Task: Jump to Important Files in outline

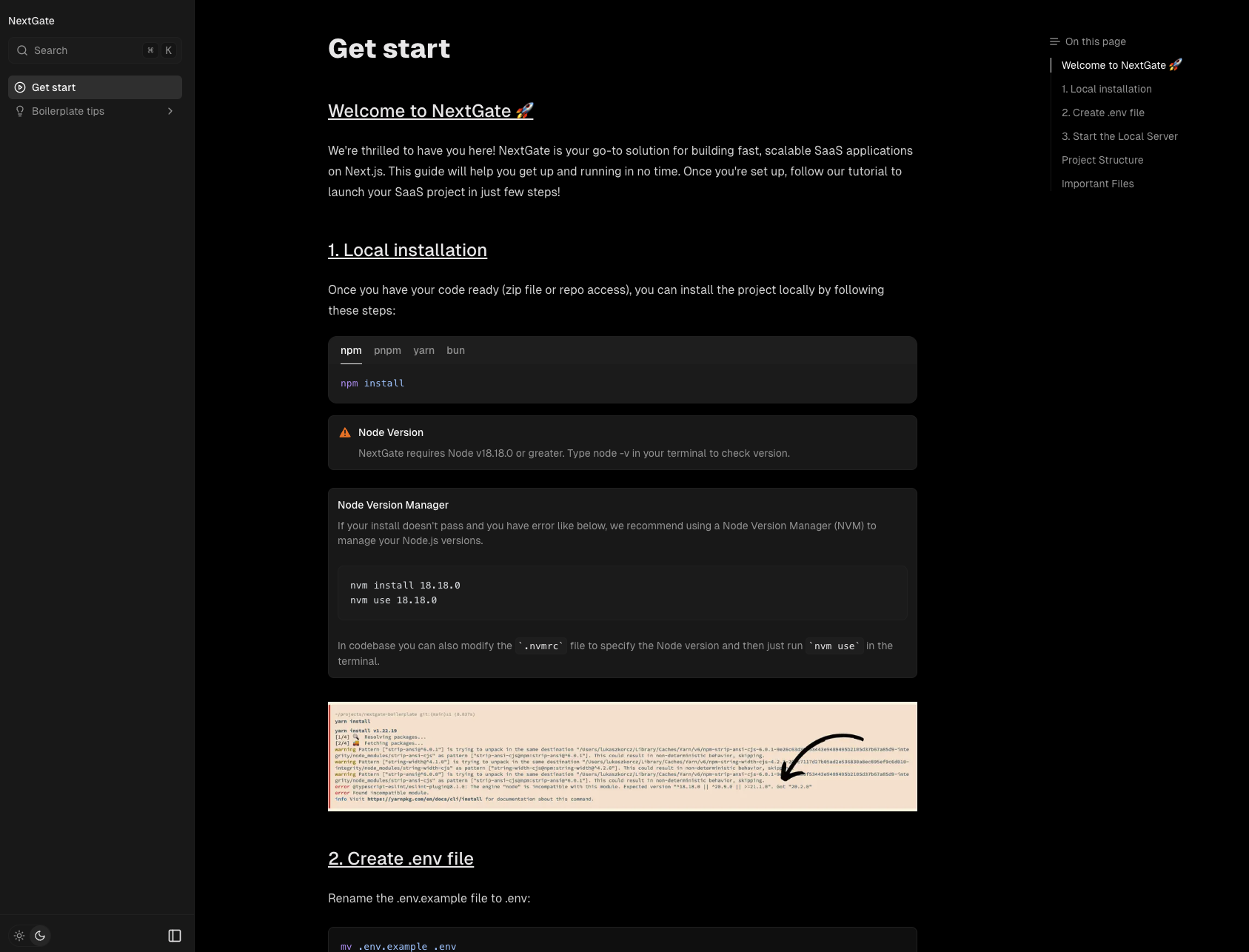Action: [x=1097, y=184]
